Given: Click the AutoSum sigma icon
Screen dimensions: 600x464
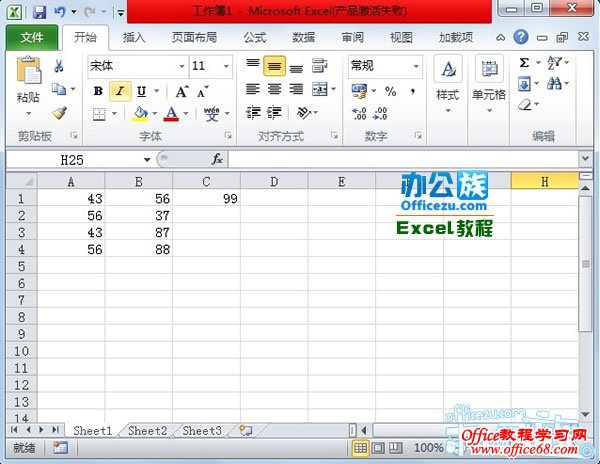Looking at the screenshot, I should point(524,62).
